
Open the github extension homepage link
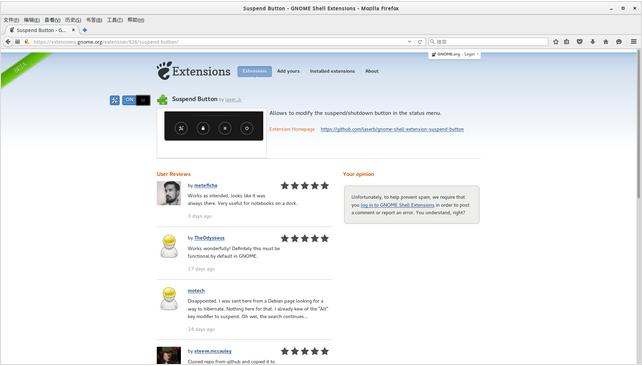tap(392, 129)
